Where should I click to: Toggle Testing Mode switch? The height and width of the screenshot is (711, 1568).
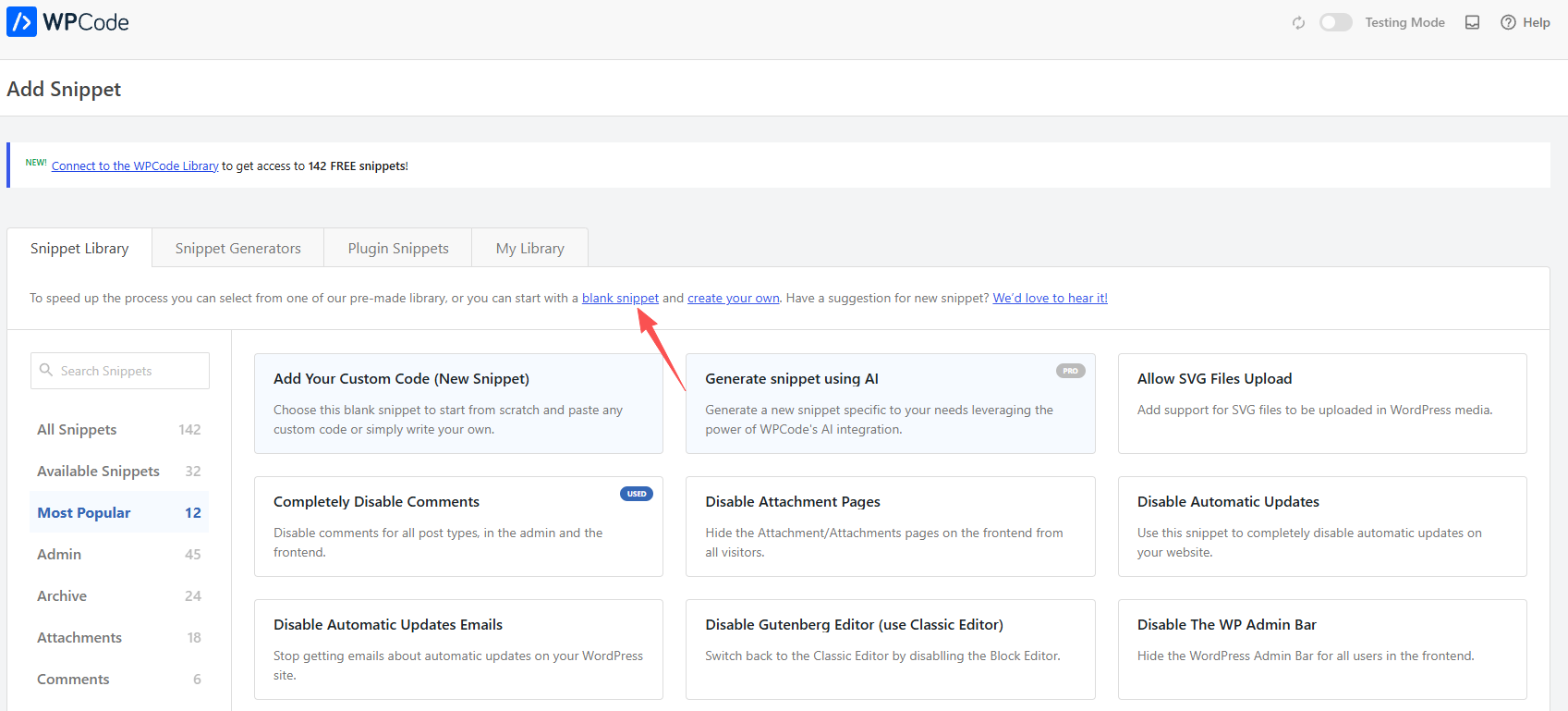click(x=1336, y=22)
